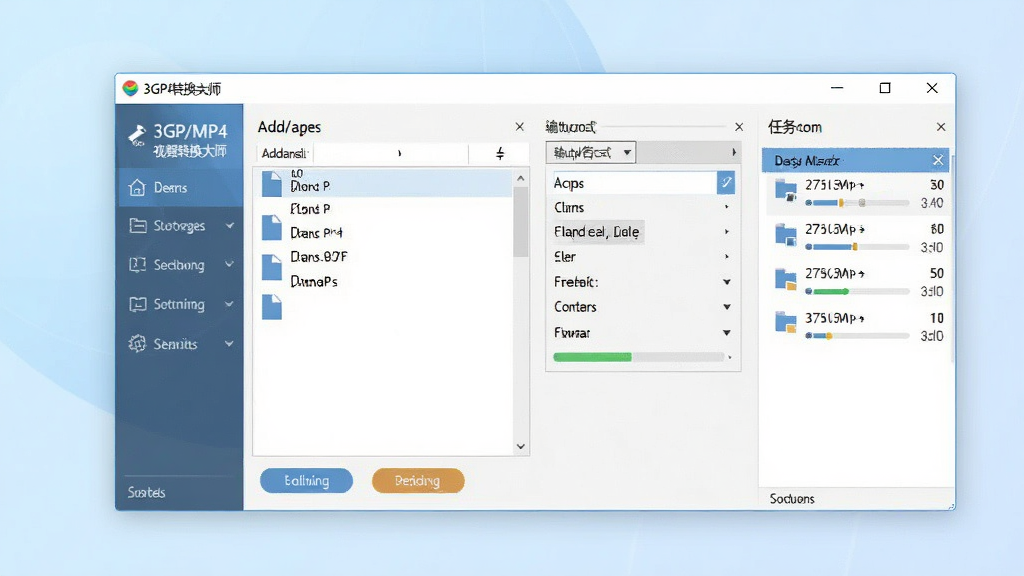Expand the Clims option arrow
The image size is (1024, 576).
pyautogui.click(x=726, y=207)
